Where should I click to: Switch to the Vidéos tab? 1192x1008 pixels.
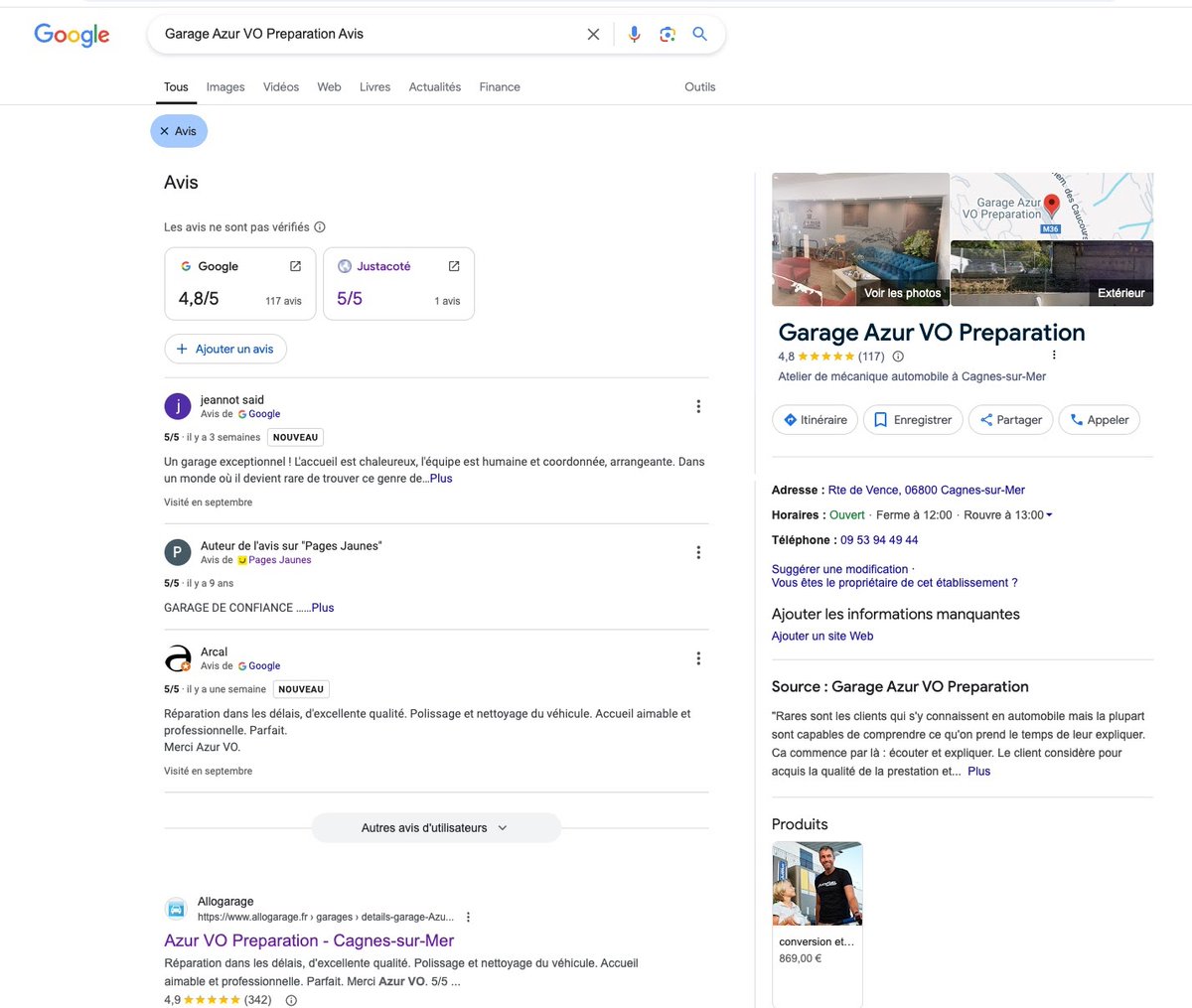[x=281, y=87]
